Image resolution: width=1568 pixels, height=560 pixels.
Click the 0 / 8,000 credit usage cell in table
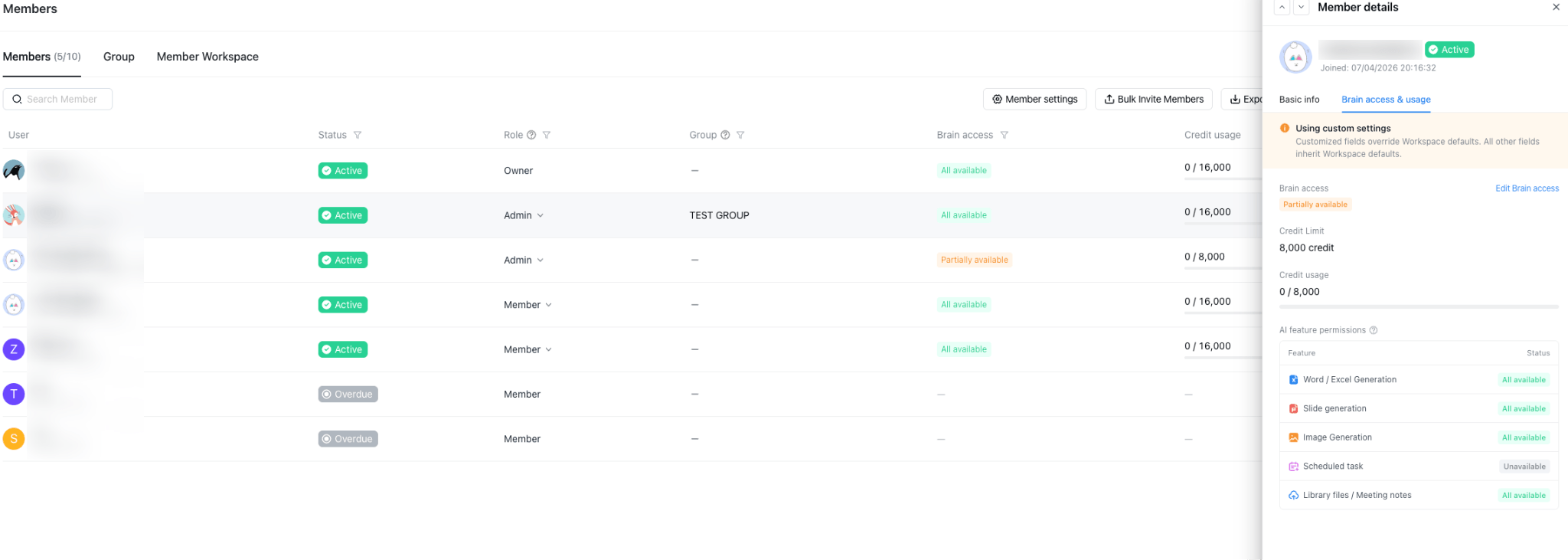(x=1204, y=257)
